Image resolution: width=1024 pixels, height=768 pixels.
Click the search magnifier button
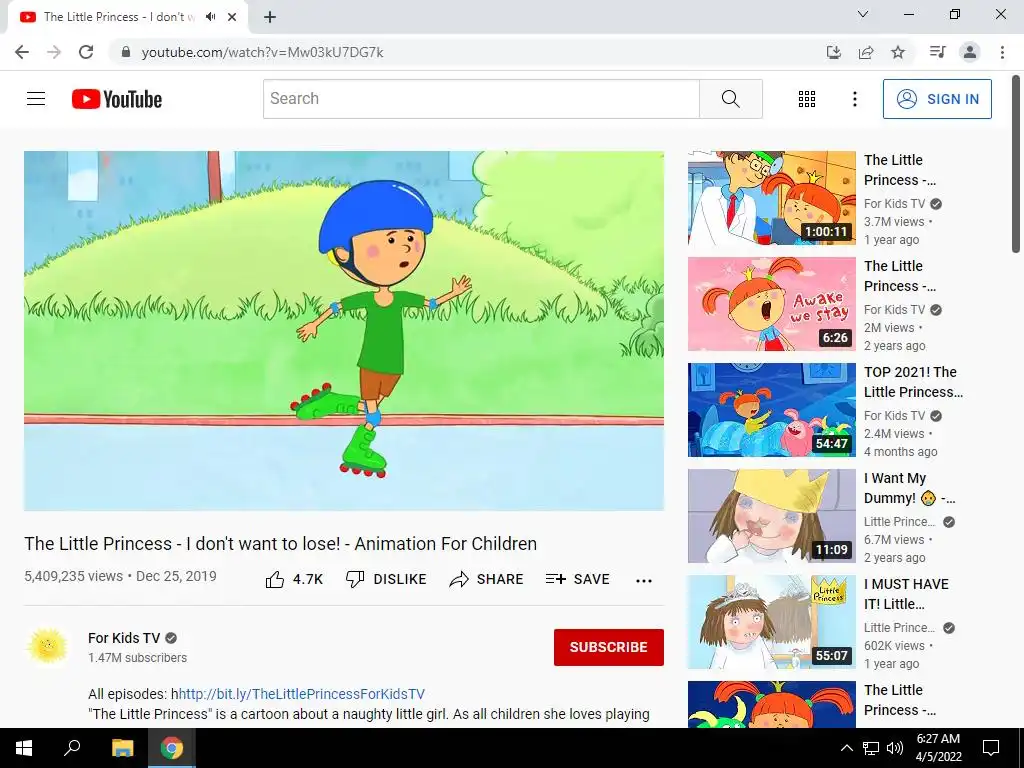click(x=730, y=99)
